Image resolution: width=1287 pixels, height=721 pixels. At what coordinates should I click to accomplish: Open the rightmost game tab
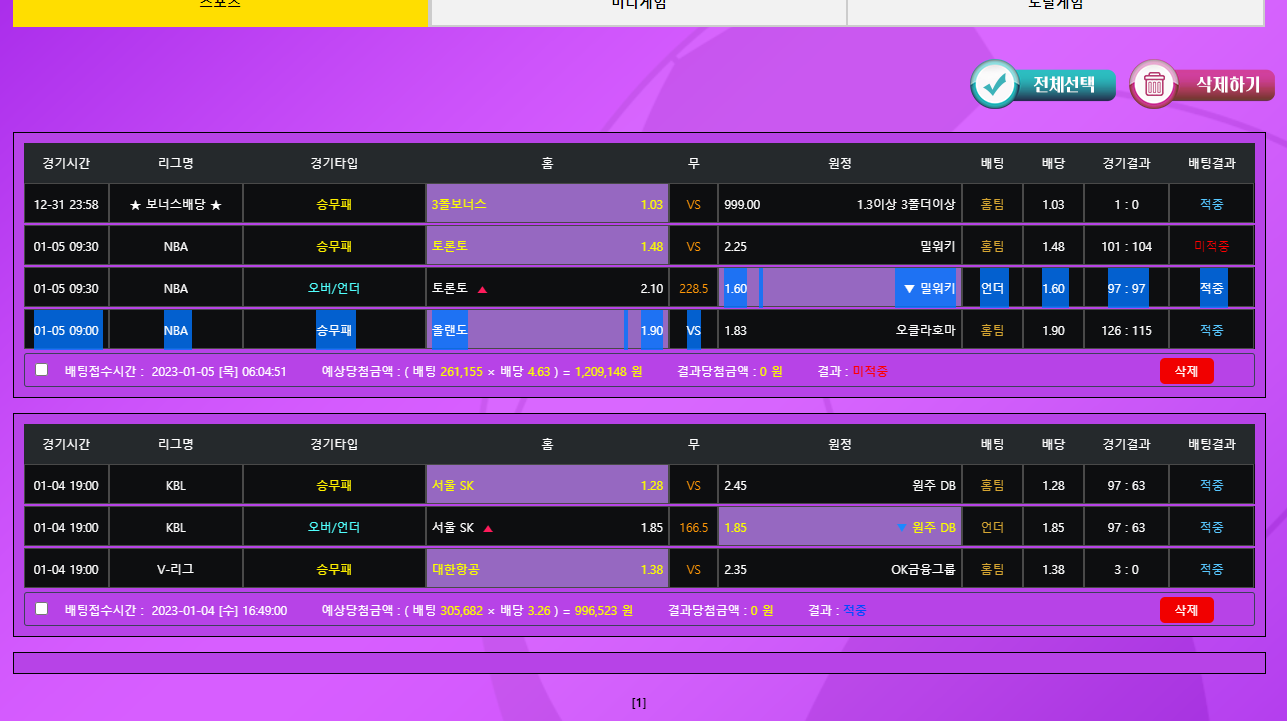coord(1055,8)
